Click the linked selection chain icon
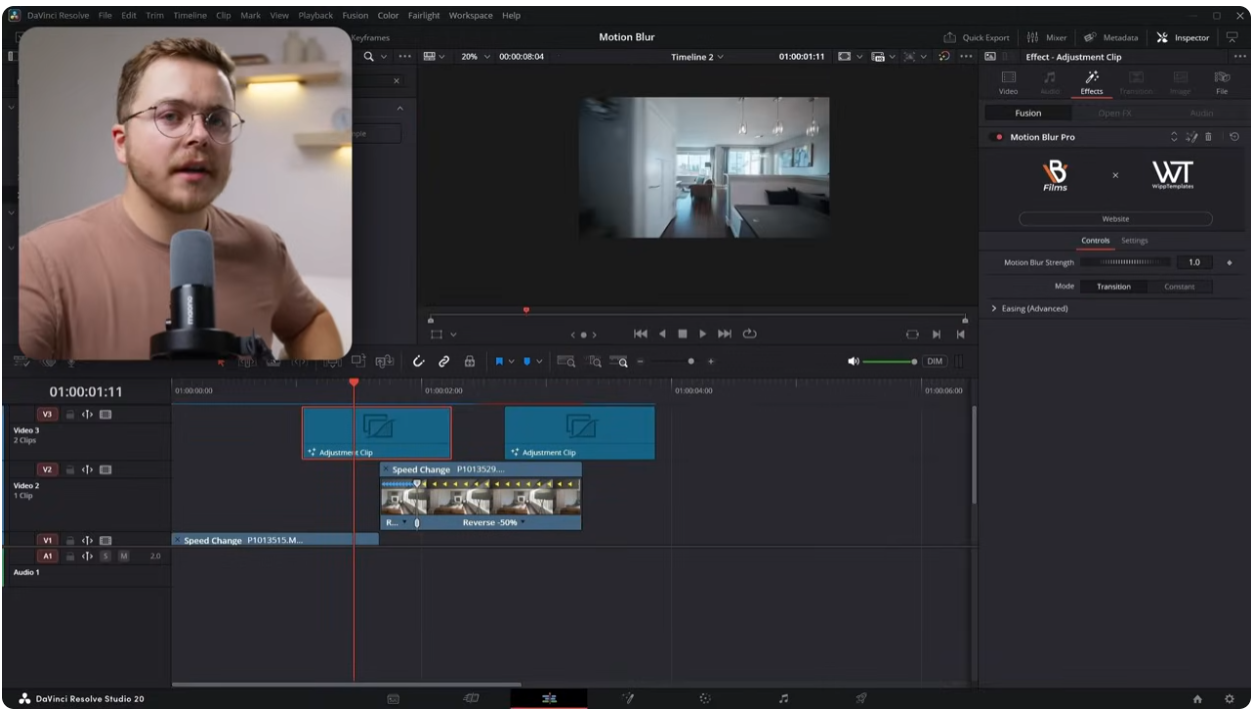This screenshot has height=718, width=1259. pyautogui.click(x=444, y=361)
